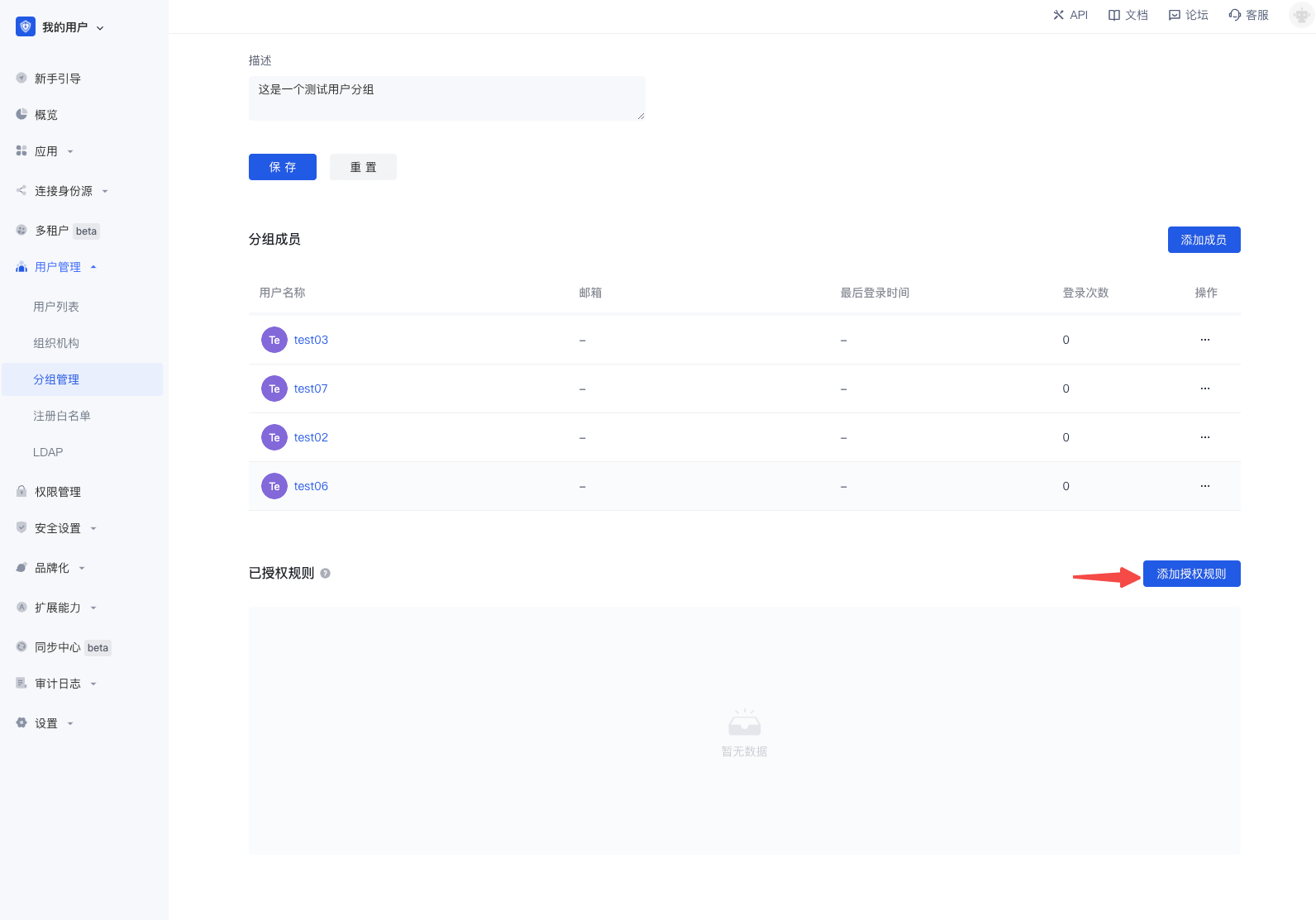Open the user avatar icon in top bar

click(1301, 15)
